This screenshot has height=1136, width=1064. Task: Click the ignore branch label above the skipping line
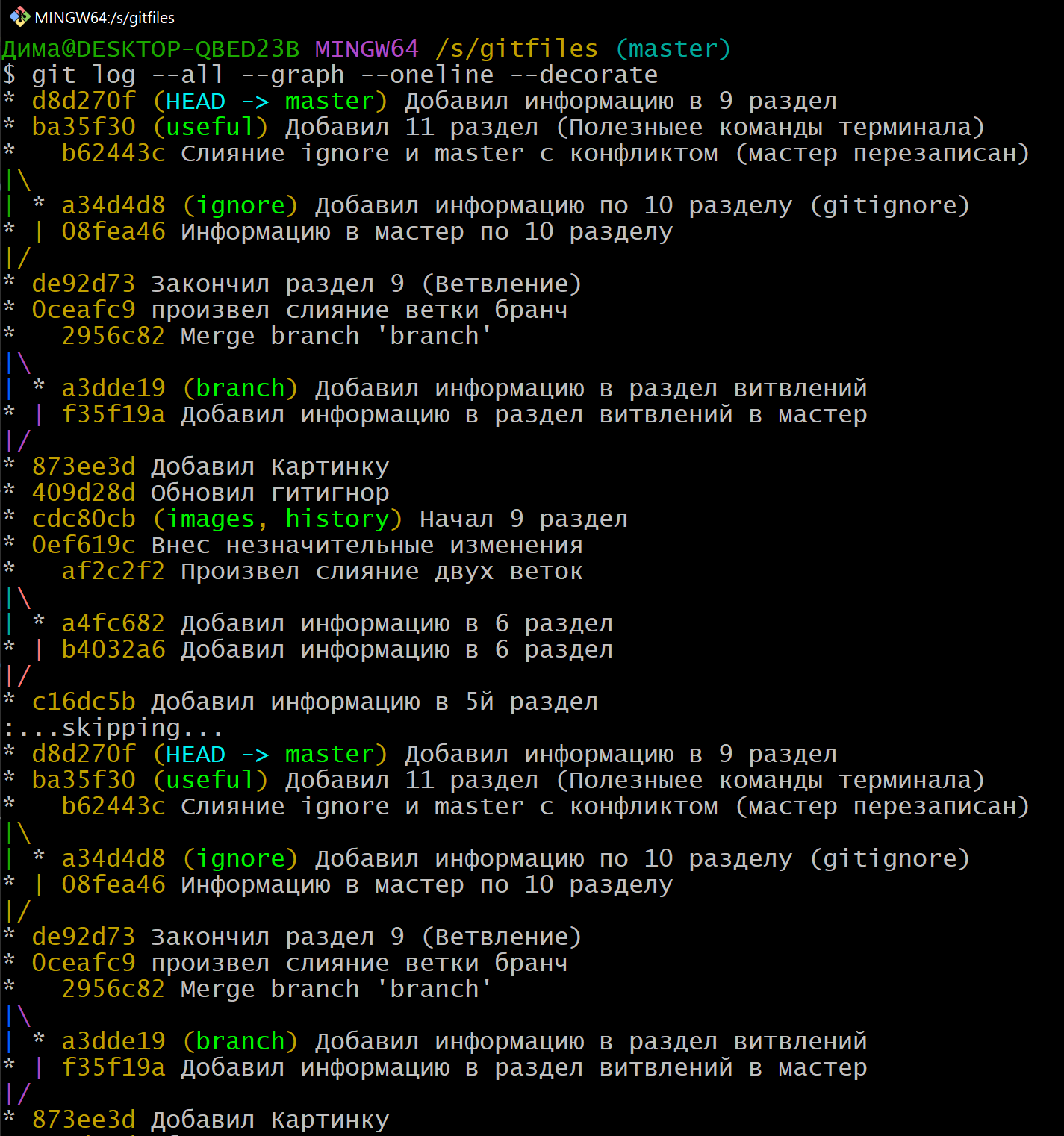pos(240,205)
